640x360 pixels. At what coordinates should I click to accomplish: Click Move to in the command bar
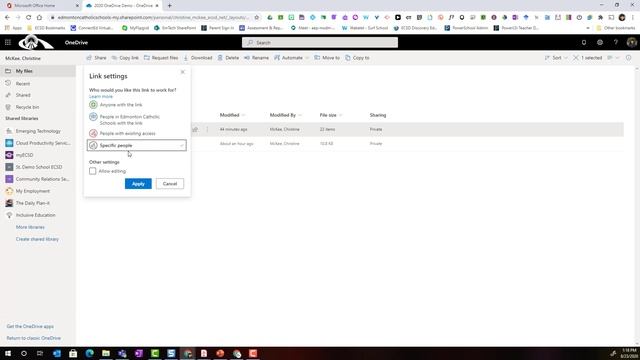pyautogui.click(x=327, y=58)
